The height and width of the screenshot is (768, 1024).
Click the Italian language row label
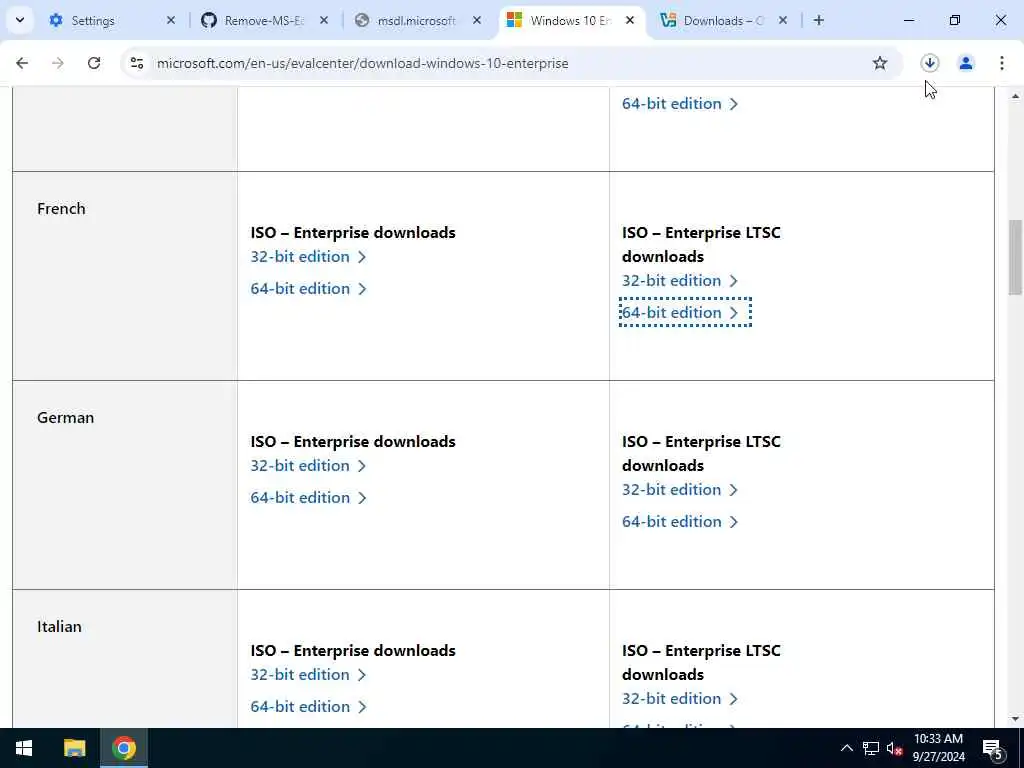59,627
